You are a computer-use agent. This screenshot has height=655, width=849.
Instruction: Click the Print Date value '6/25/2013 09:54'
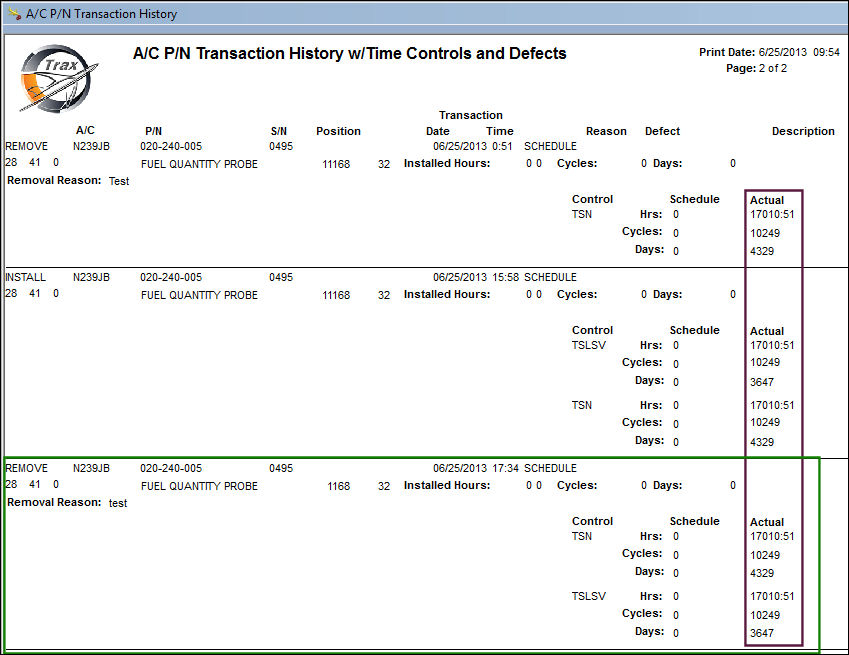[799, 52]
